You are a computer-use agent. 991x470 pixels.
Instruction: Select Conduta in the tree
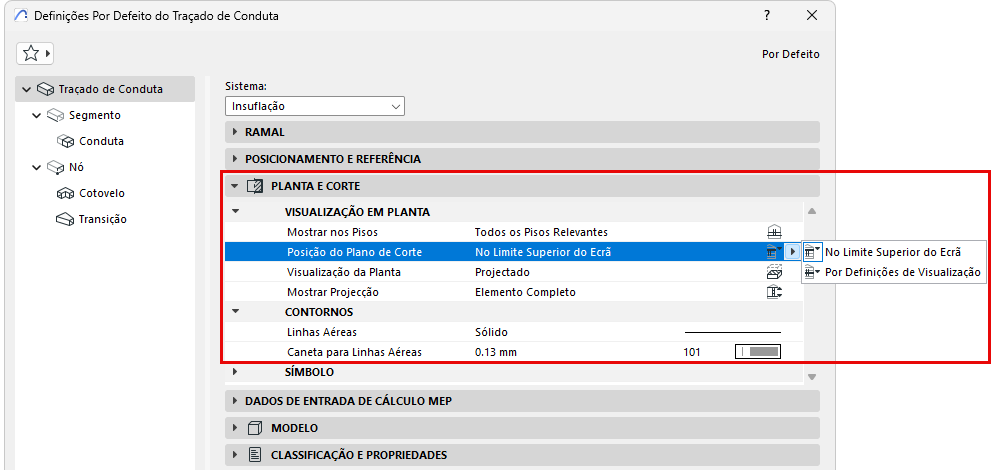tap(101, 142)
